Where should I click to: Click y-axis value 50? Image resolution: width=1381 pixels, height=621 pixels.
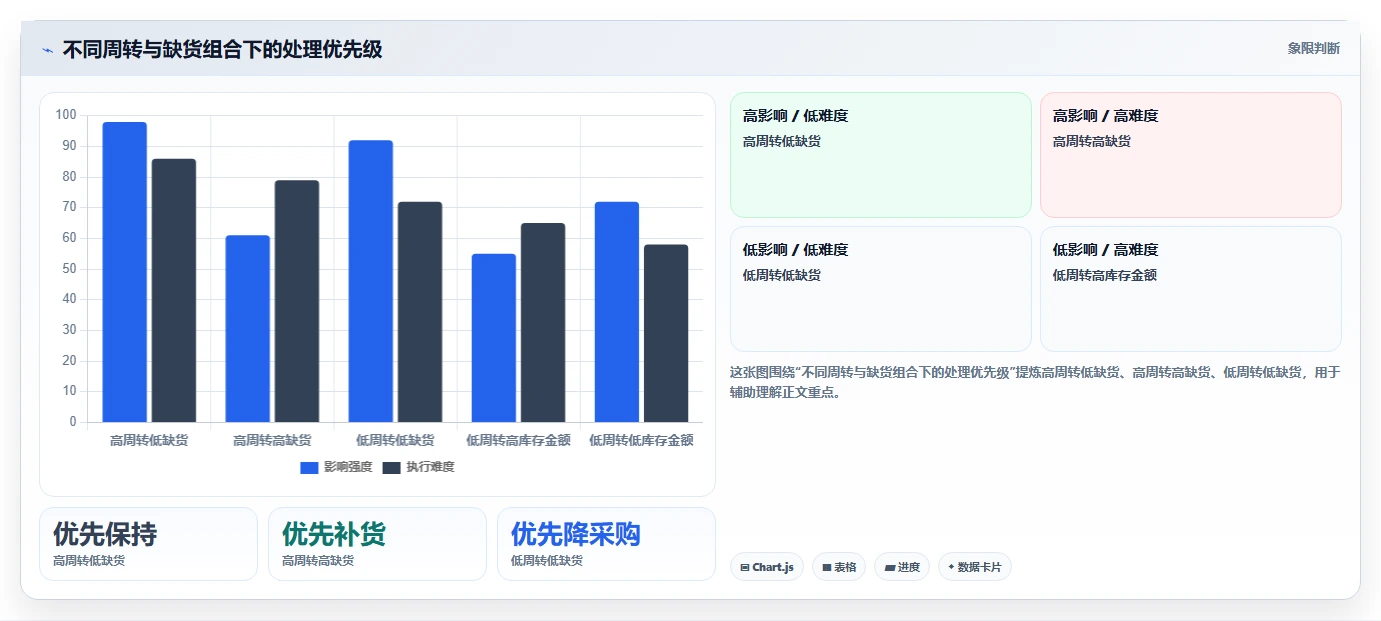click(x=69, y=269)
